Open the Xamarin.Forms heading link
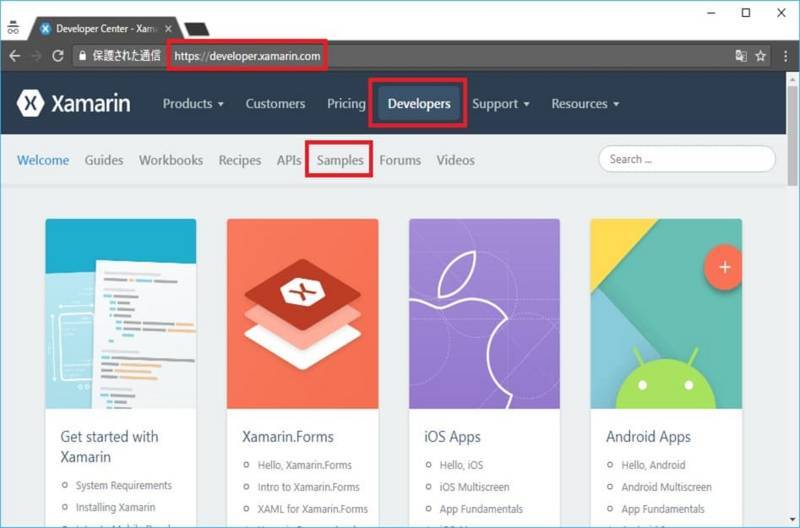 288,437
